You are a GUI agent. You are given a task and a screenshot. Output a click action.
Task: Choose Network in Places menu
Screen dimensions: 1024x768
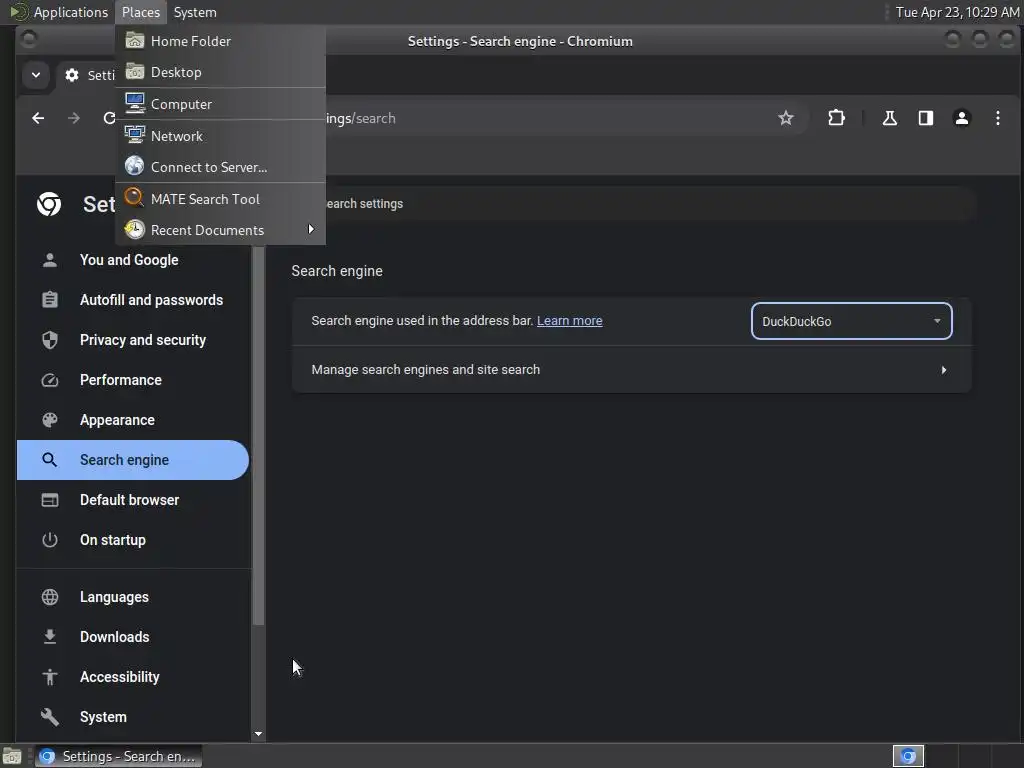[x=221, y=136]
